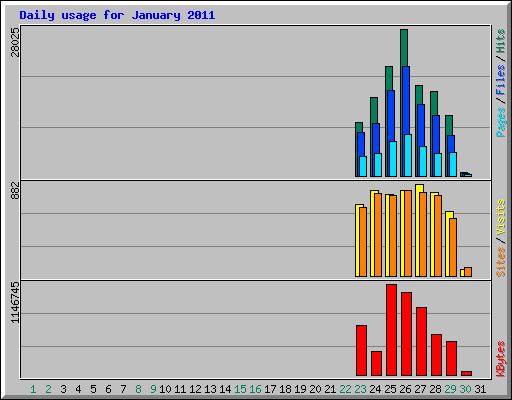Image resolution: width=512 pixels, height=400 pixels.
Task: Click day 10 on the date axis
Action: [165, 389]
